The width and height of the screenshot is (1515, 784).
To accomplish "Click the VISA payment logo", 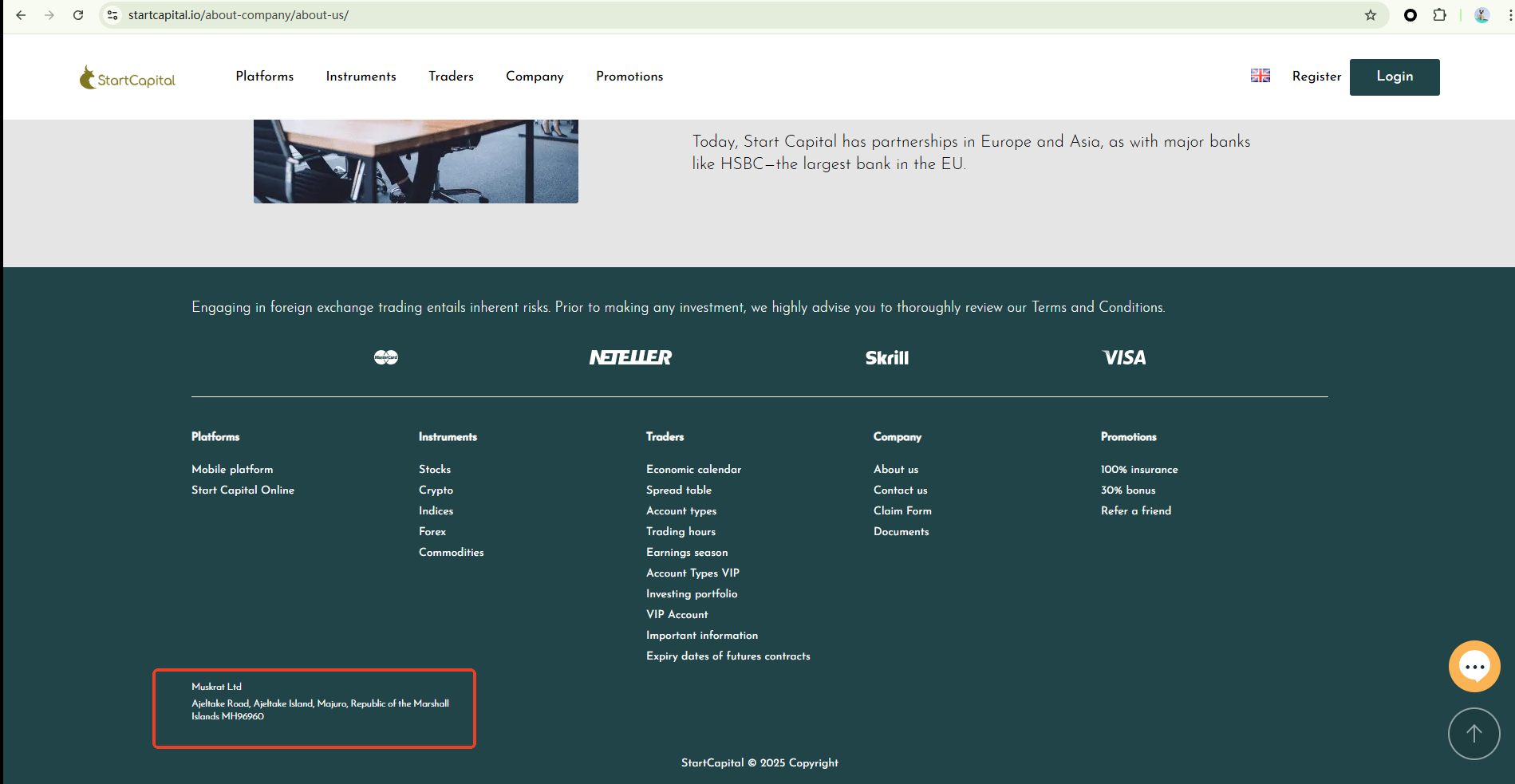I will click(1124, 358).
